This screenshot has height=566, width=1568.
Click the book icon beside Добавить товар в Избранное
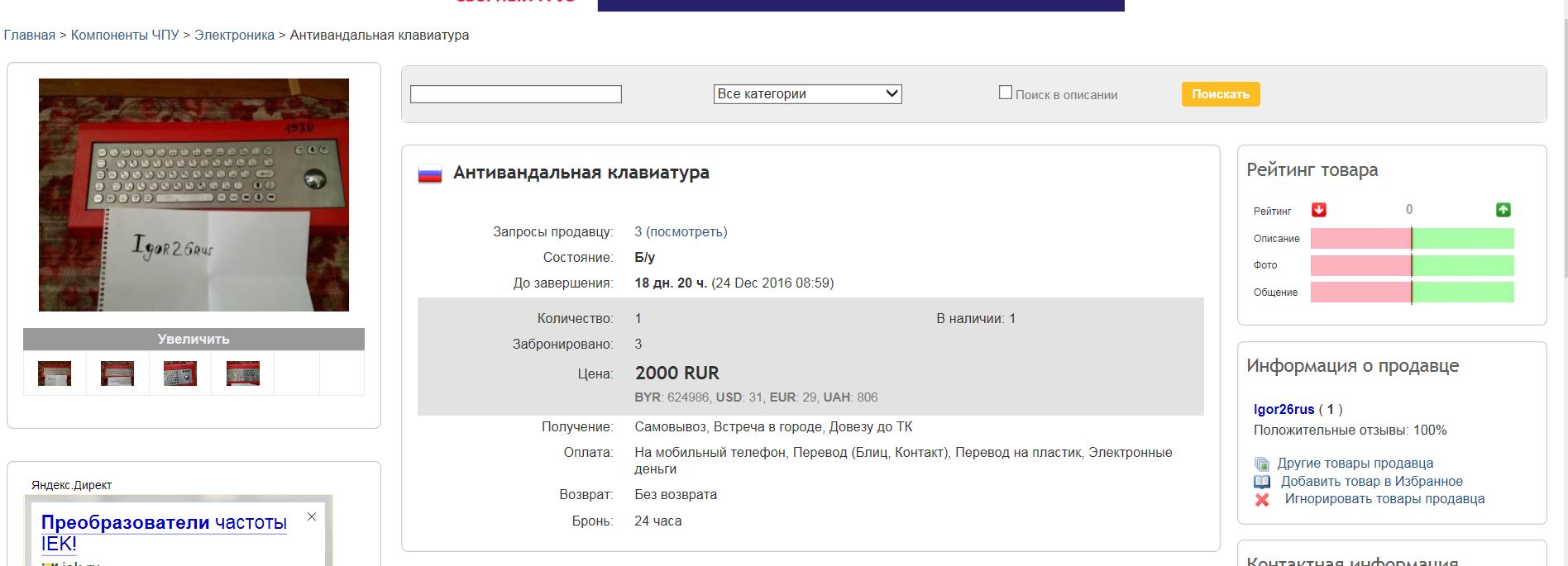(1262, 482)
